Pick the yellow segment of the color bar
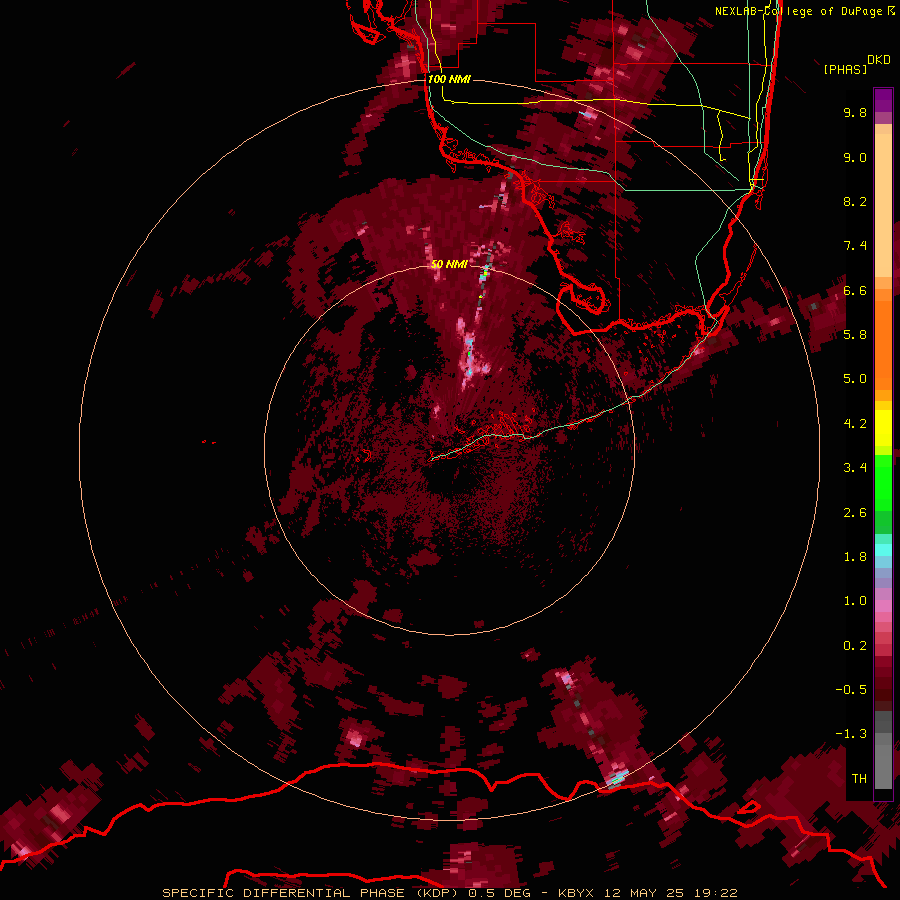The image size is (900, 900). (883, 428)
